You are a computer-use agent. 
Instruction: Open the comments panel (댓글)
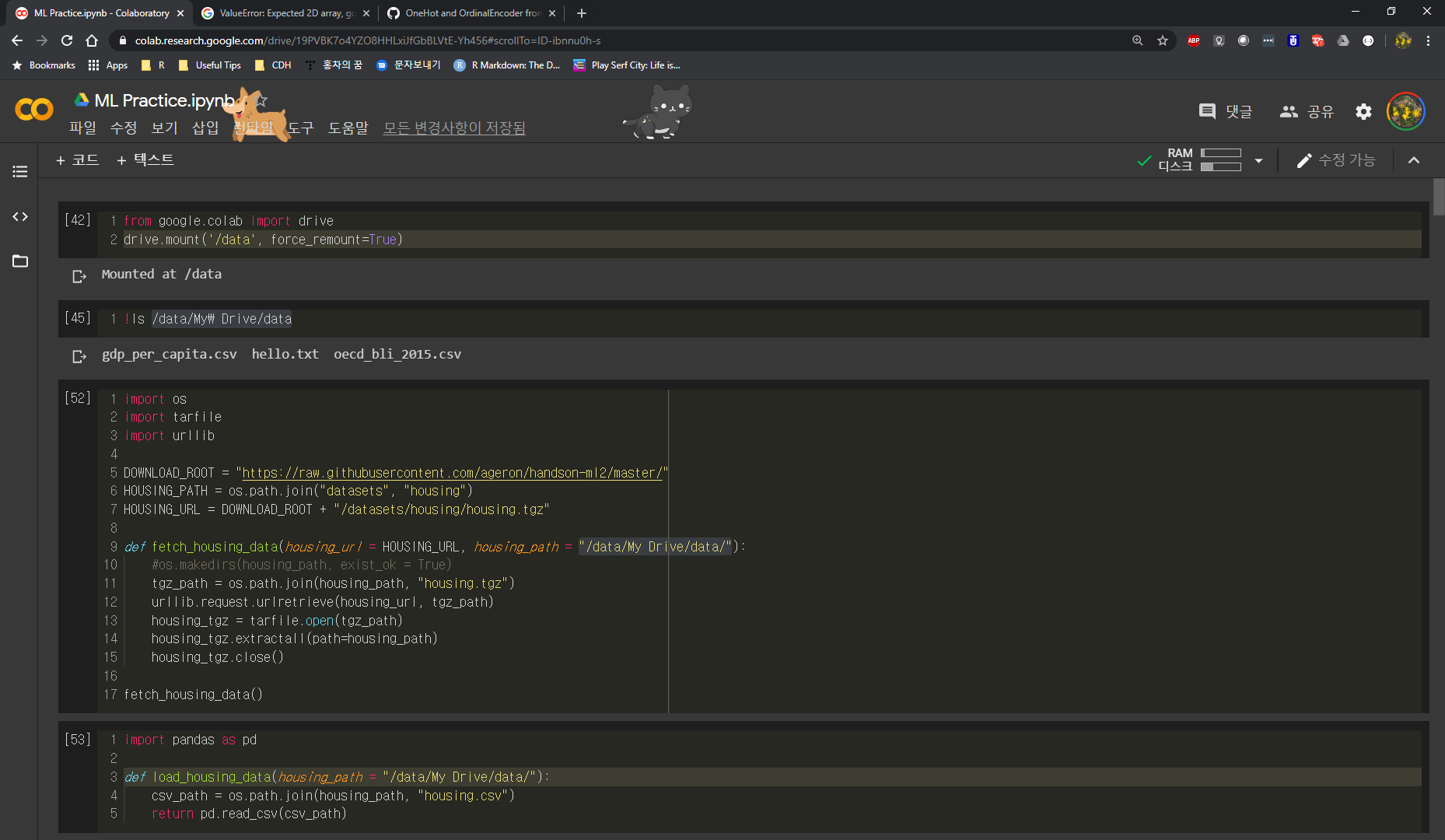tap(1226, 112)
